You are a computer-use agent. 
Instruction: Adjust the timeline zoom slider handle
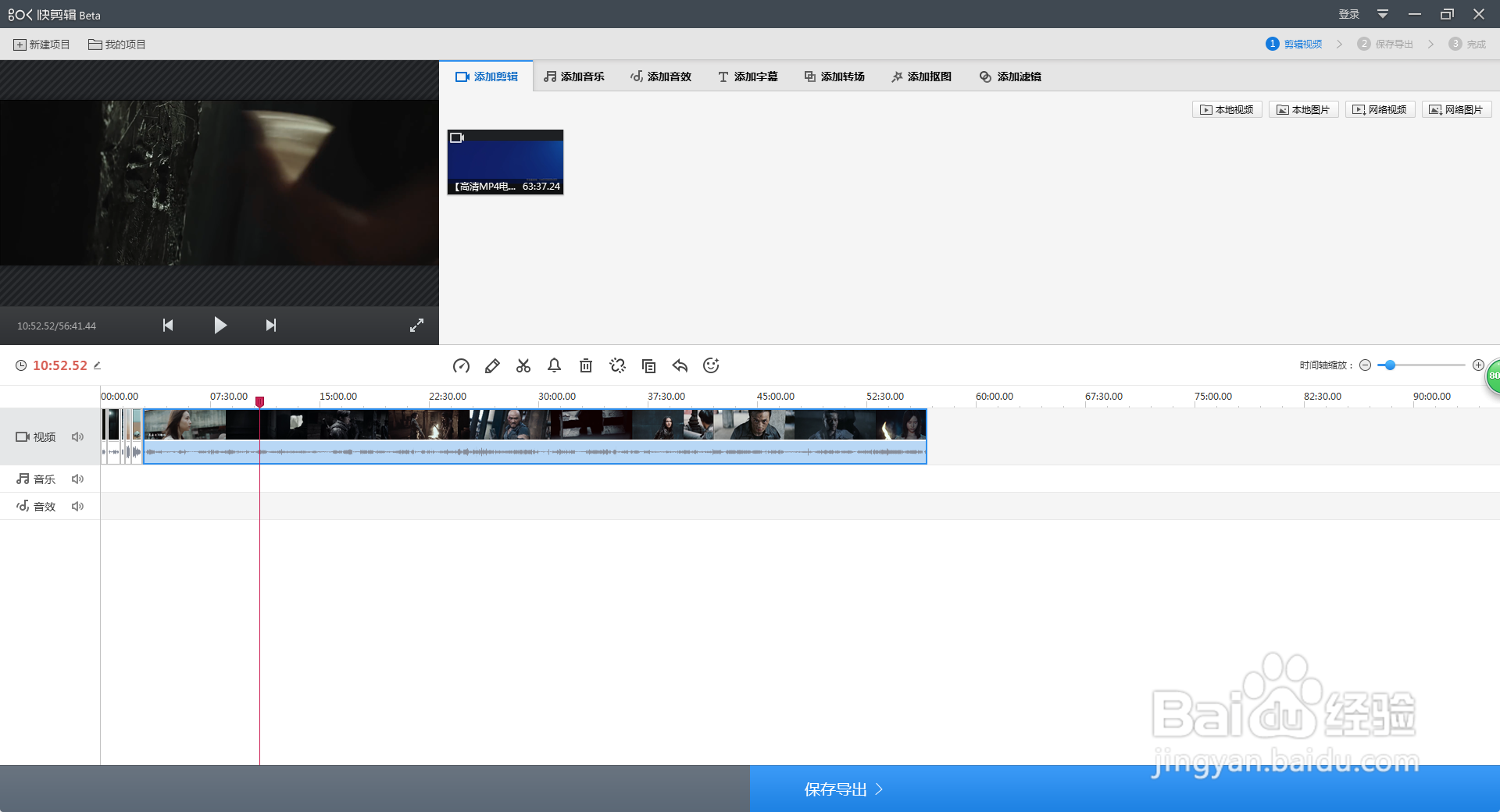coord(1390,365)
